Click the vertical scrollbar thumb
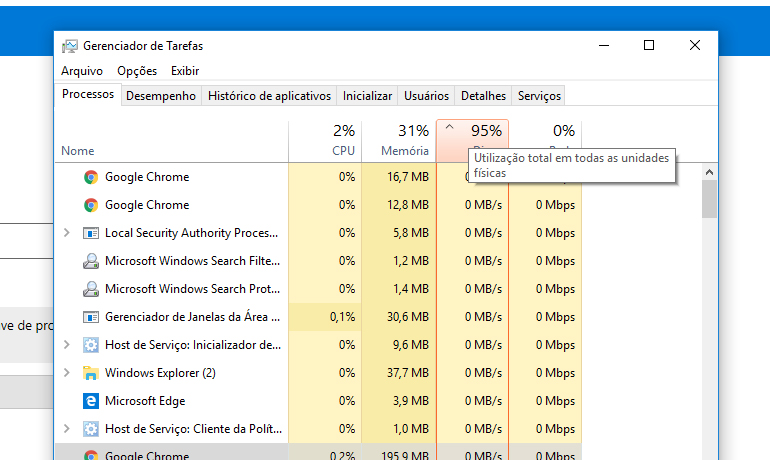Viewport: 770px width, 460px height. [709, 199]
